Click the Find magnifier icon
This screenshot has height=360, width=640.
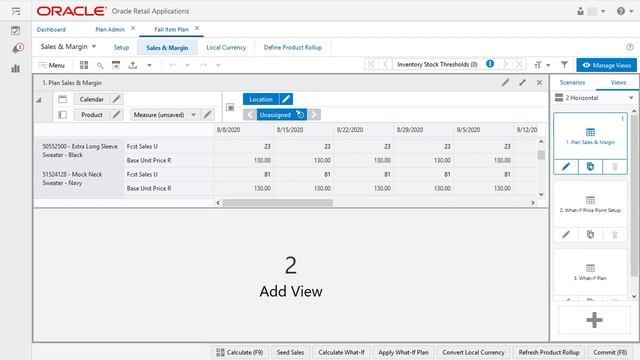click(x=100, y=65)
